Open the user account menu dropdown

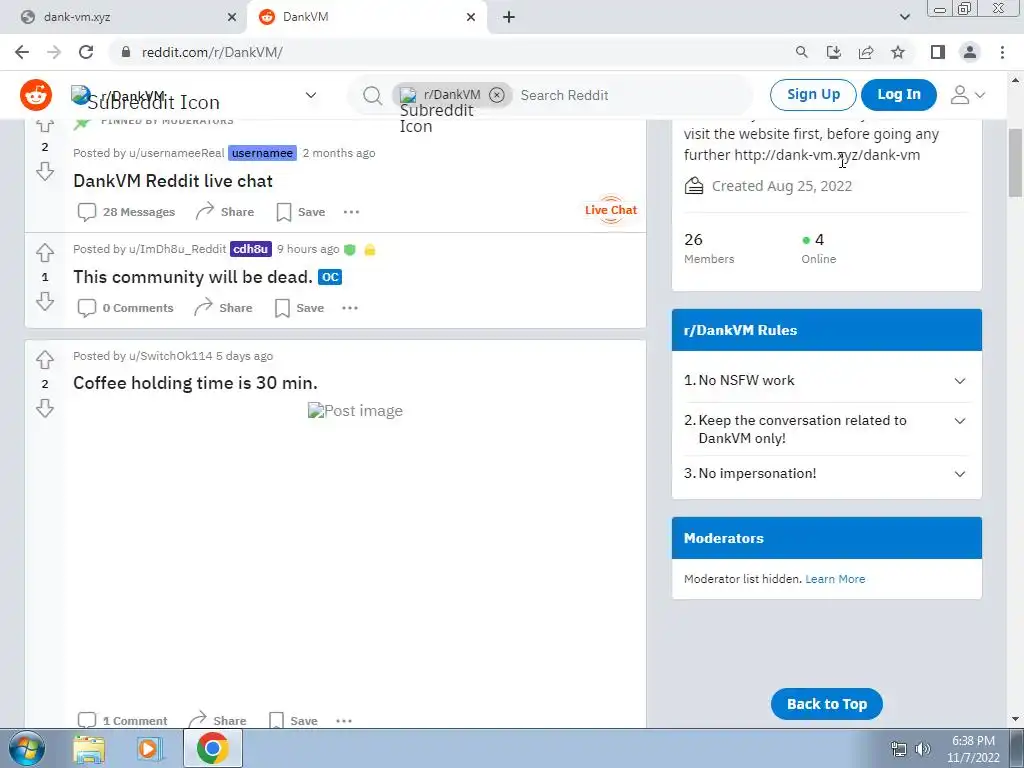[x=967, y=95]
